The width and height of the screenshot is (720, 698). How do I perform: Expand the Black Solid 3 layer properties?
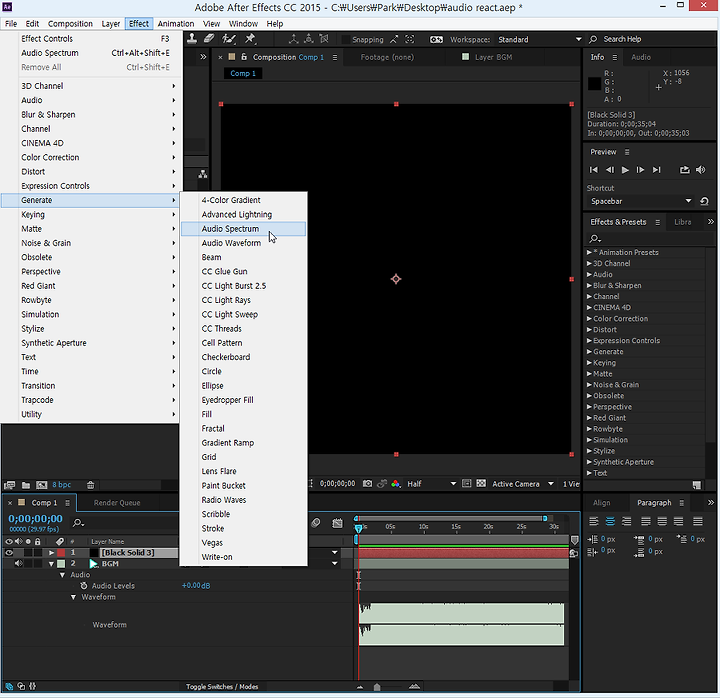tap(51, 552)
